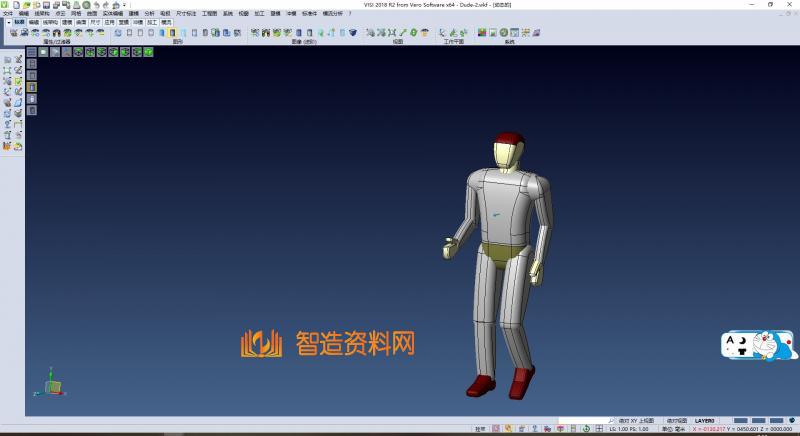Click first icon in 属性/过滤器 group

(14, 33)
